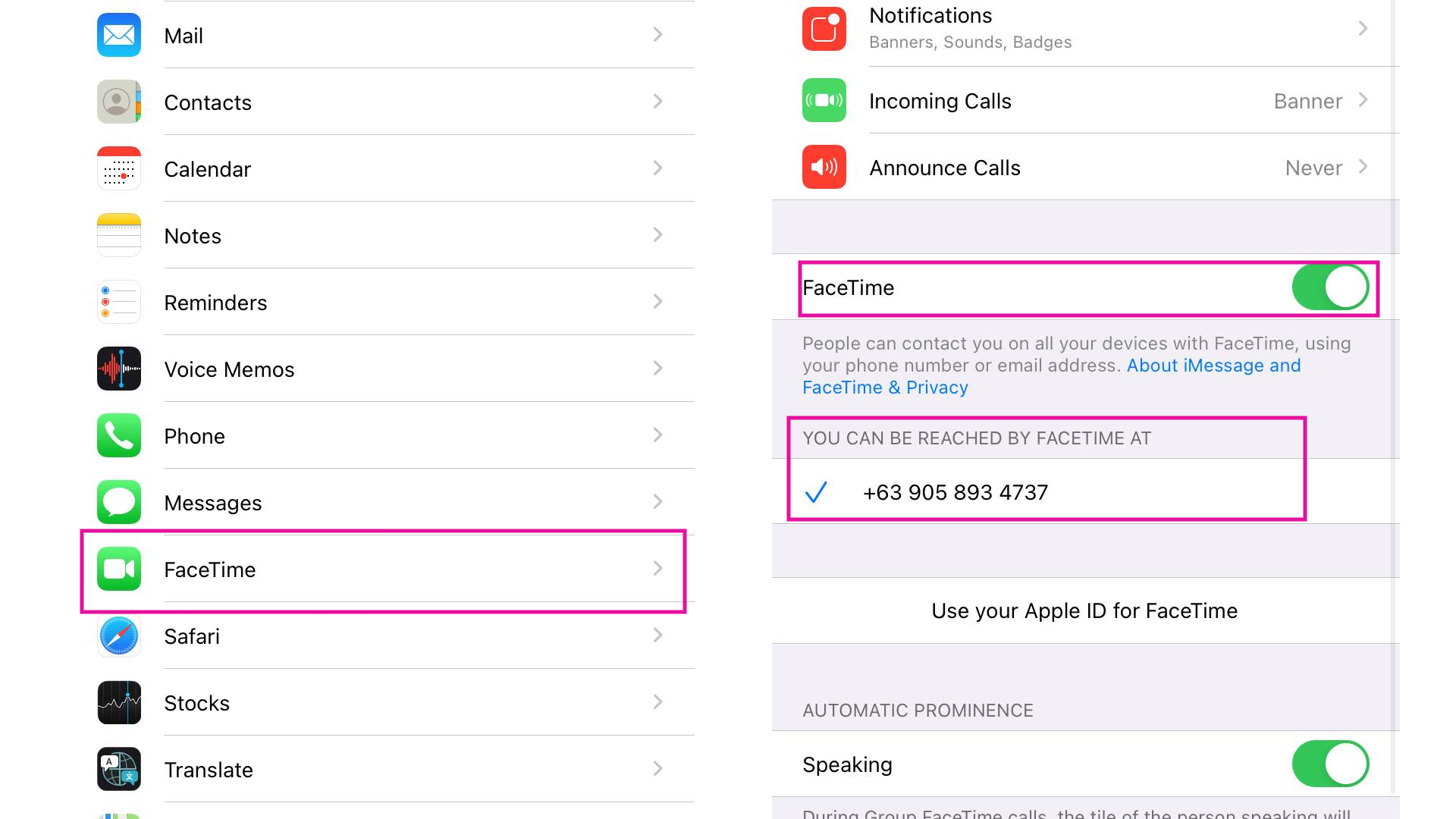Open Voice Memos app settings

(x=384, y=369)
